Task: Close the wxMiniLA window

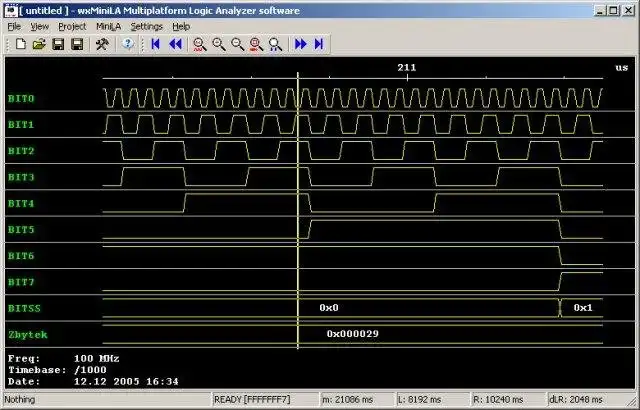Action: click(628, 11)
